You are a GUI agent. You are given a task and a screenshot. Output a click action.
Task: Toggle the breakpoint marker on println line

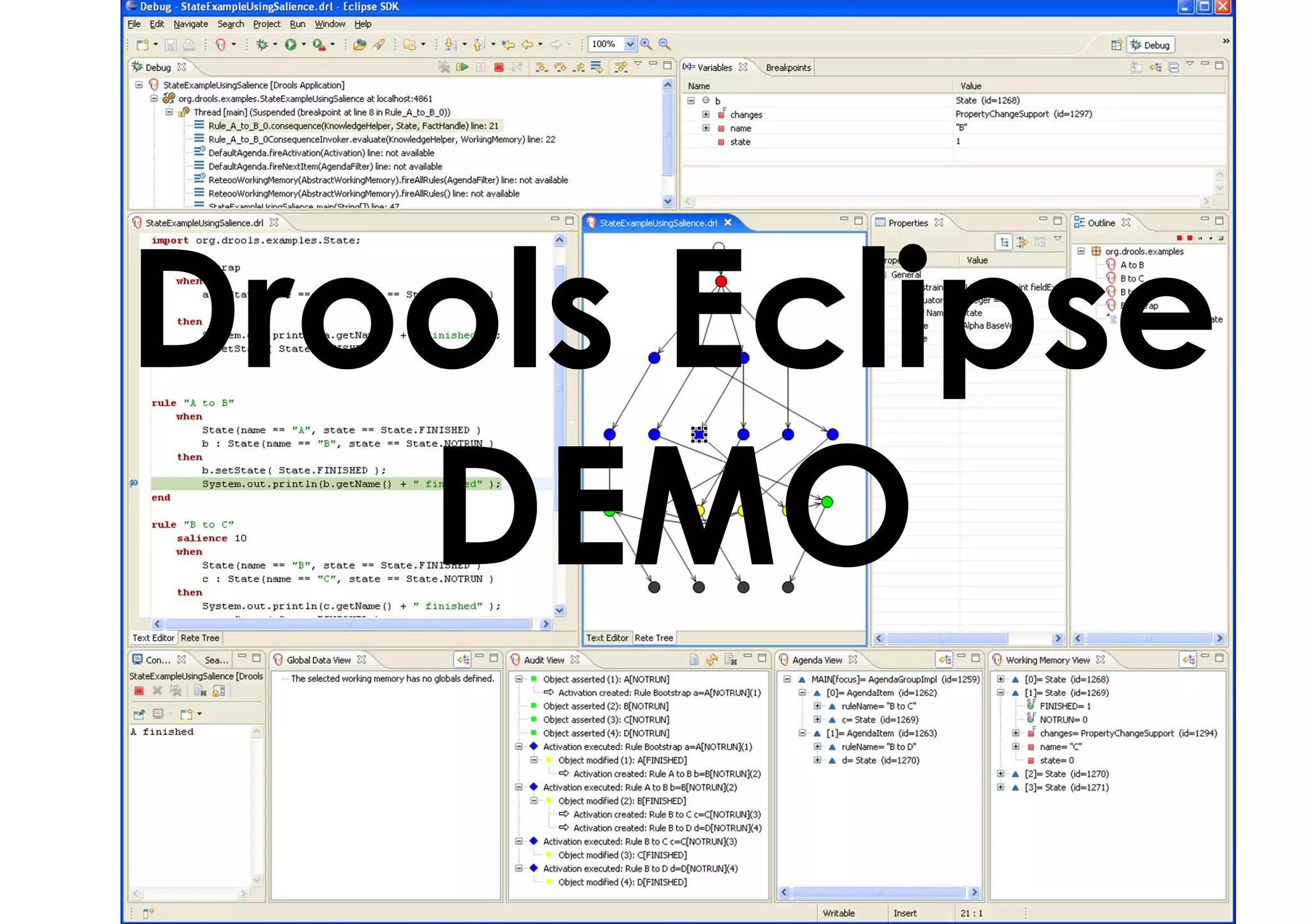point(134,483)
